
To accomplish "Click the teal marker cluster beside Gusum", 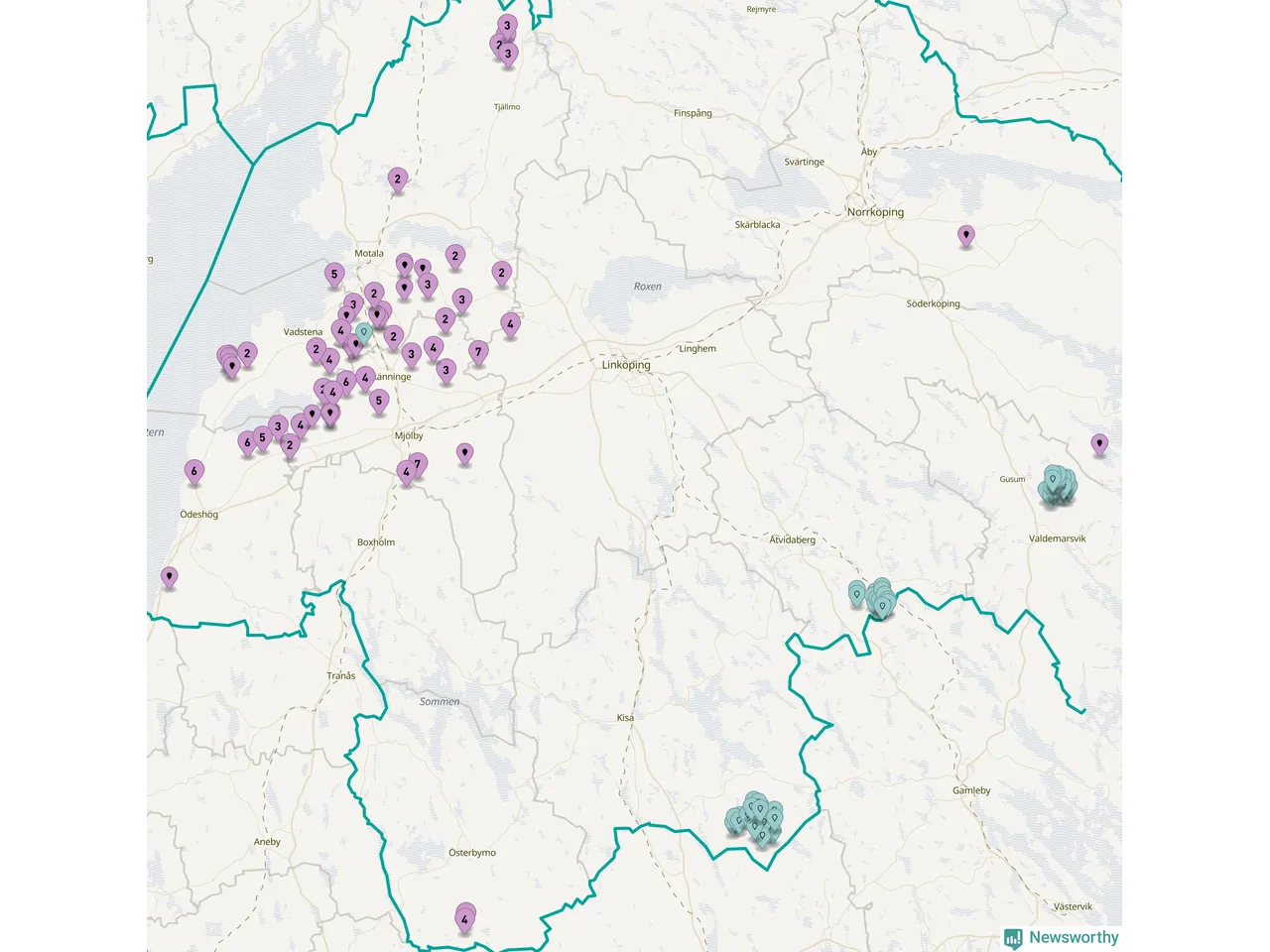I will [x=1057, y=485].
